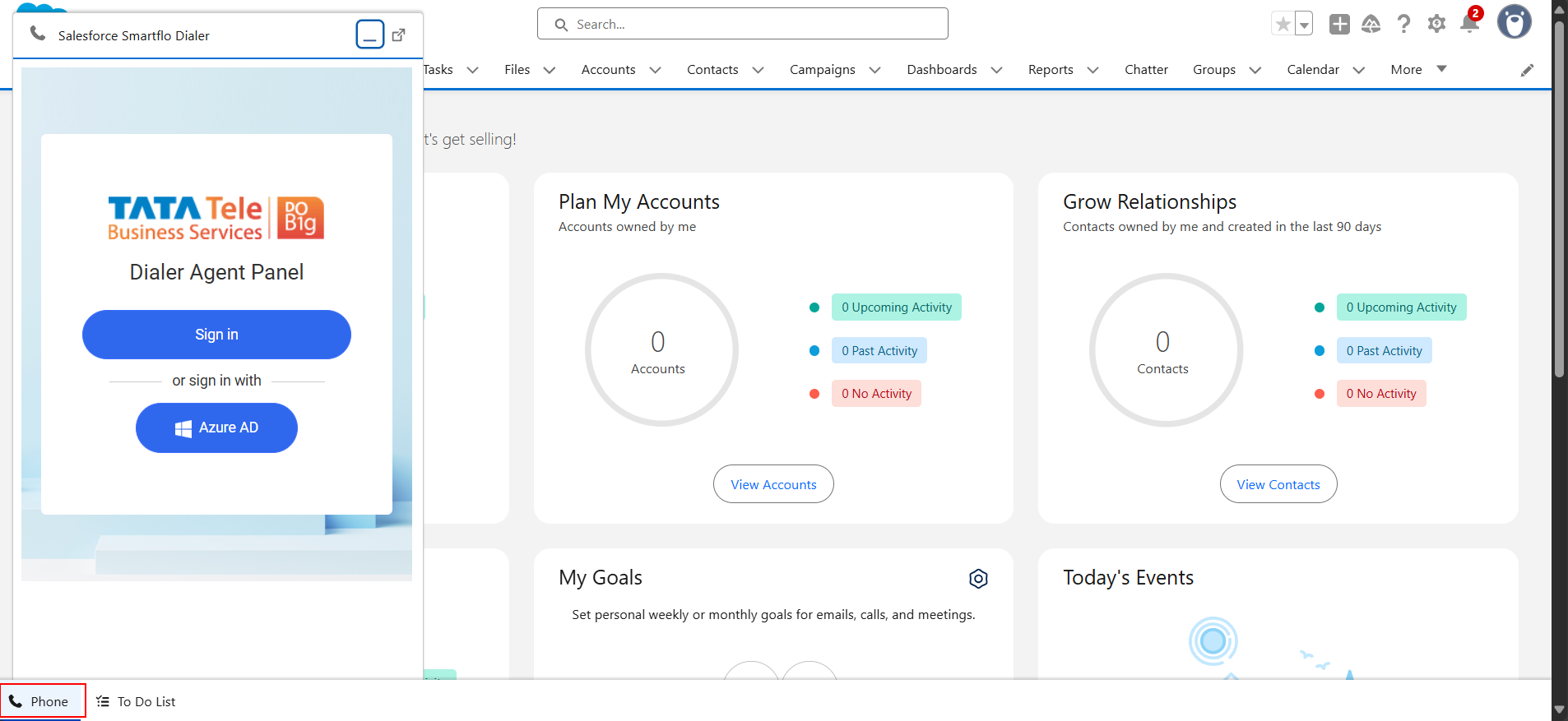Image resolution: width=1568 pixels, height=721 pixels.
Task: Click the phone icon in dialer header
Action: (38, 34)
